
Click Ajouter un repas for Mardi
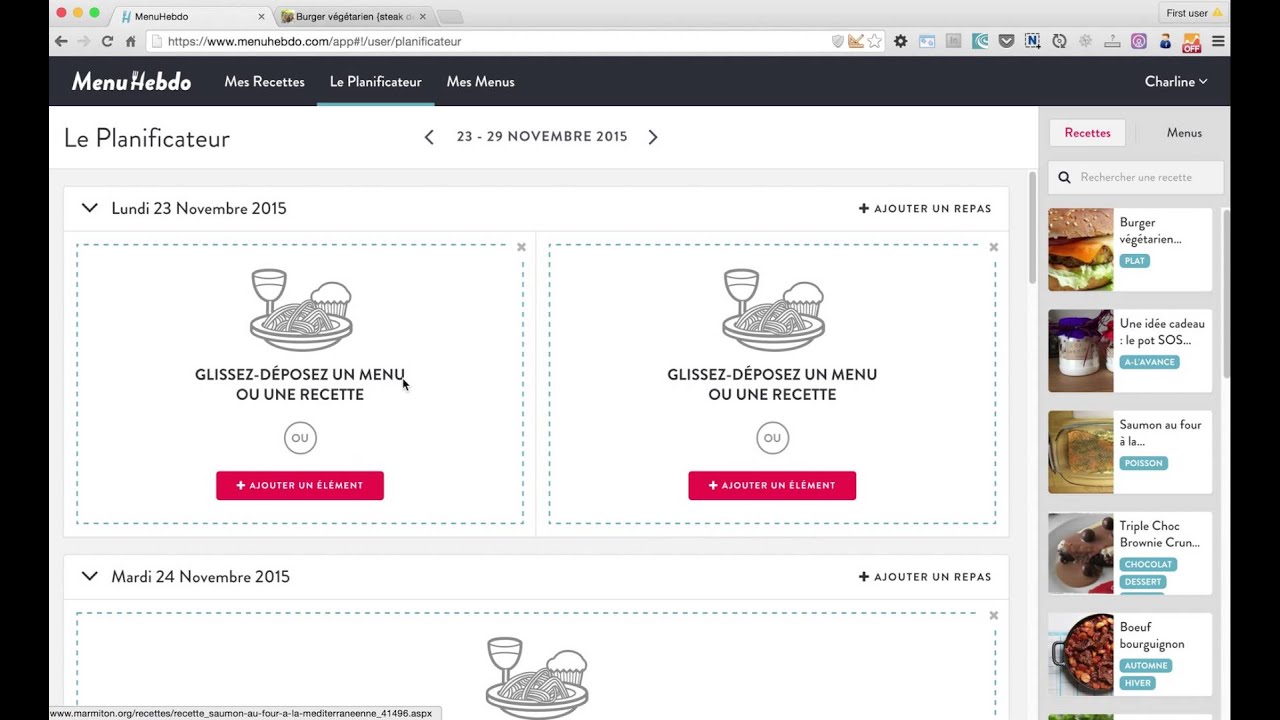click(x=925, y=576)
